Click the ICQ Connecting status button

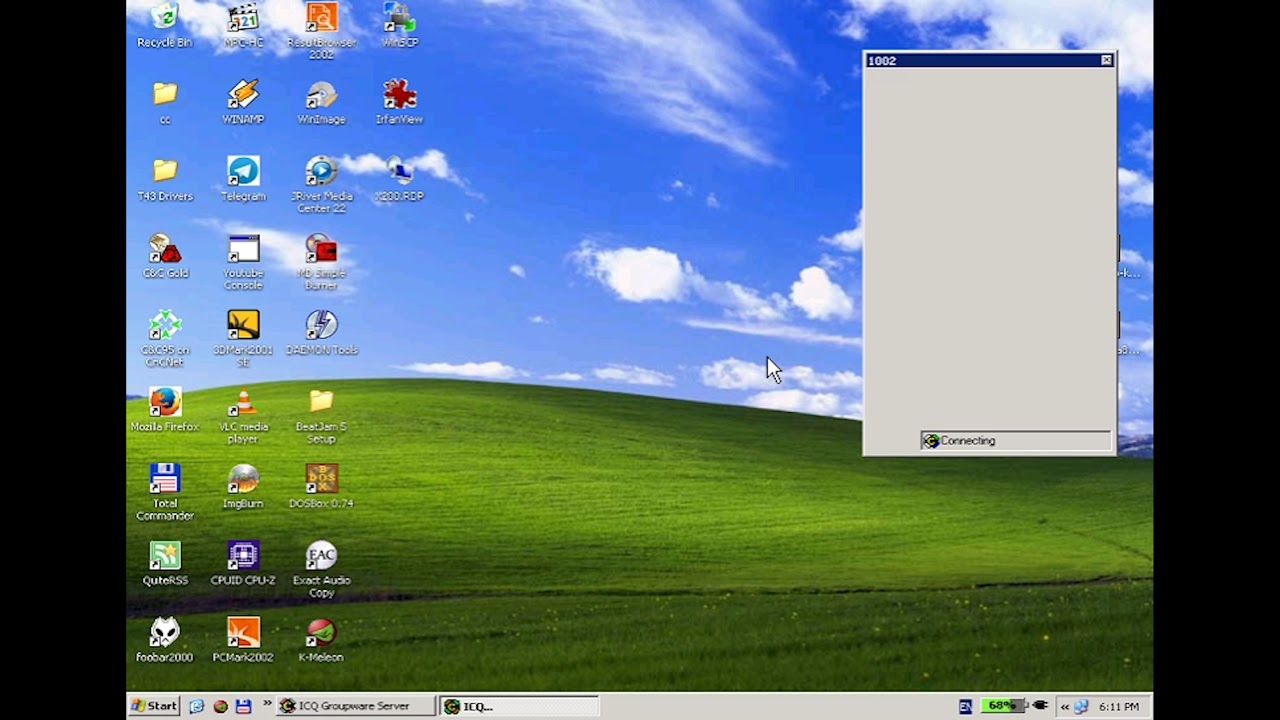(1015, 440)
